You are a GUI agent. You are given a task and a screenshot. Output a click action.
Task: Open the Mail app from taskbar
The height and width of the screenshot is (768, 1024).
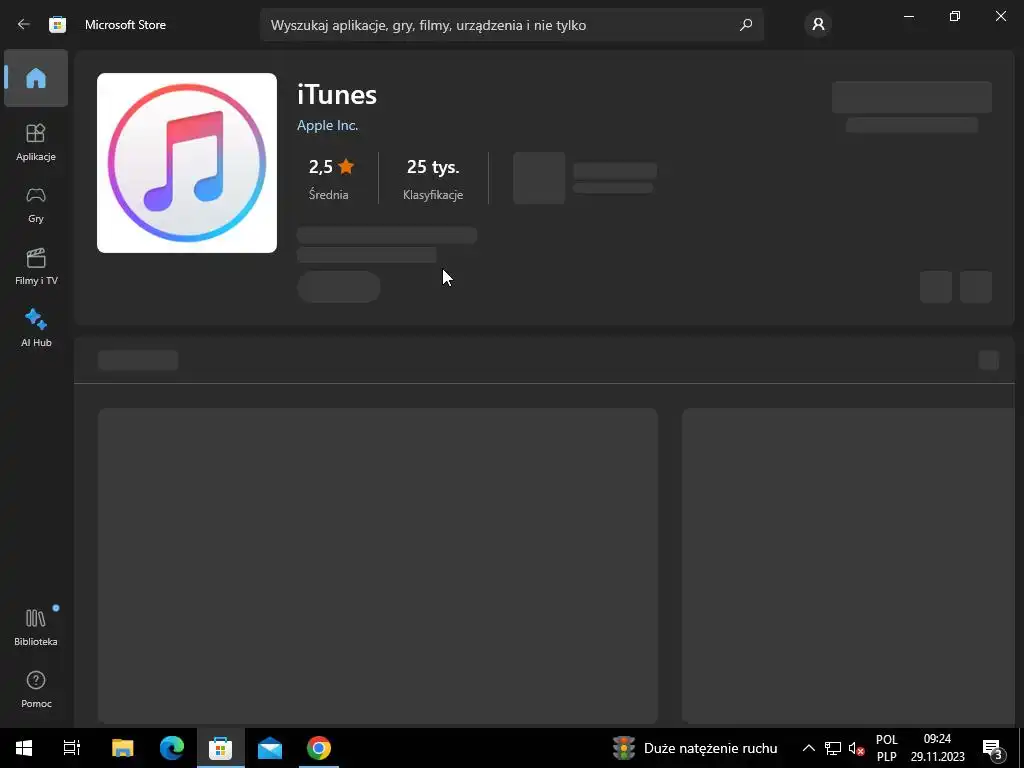click(270, 748)
